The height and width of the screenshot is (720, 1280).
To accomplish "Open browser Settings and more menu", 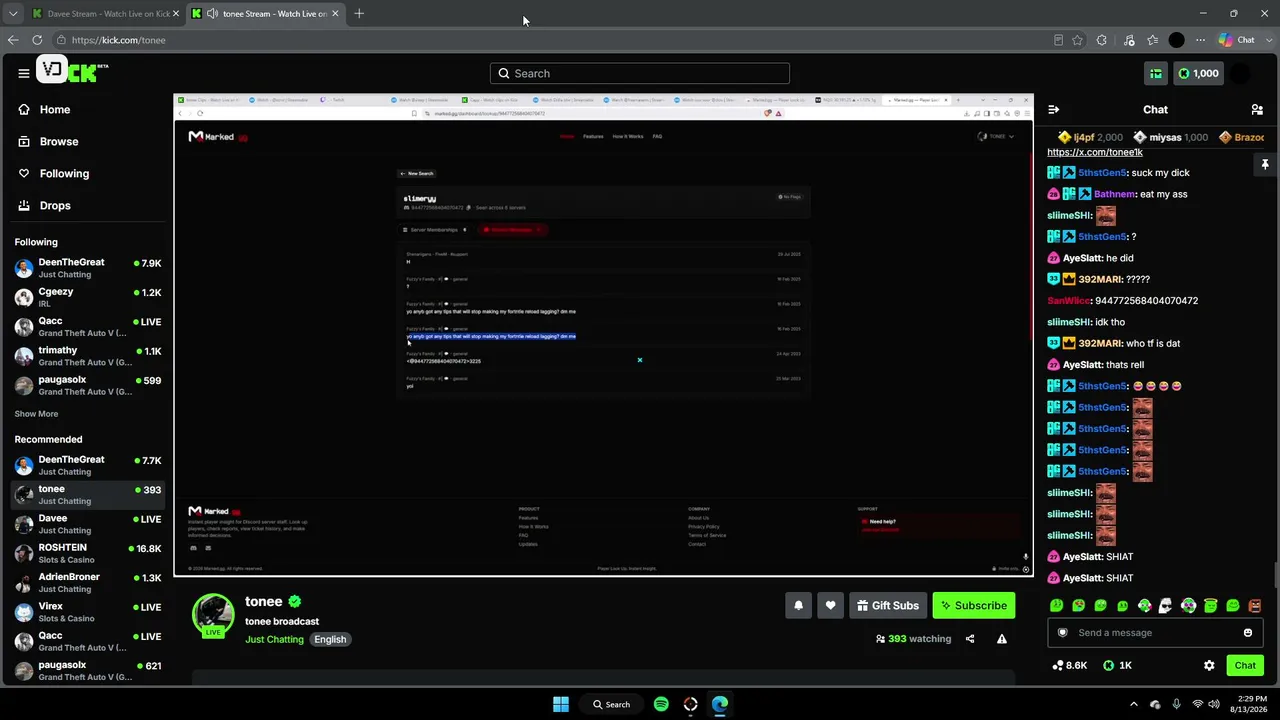I will click(x=1200, y=40).
